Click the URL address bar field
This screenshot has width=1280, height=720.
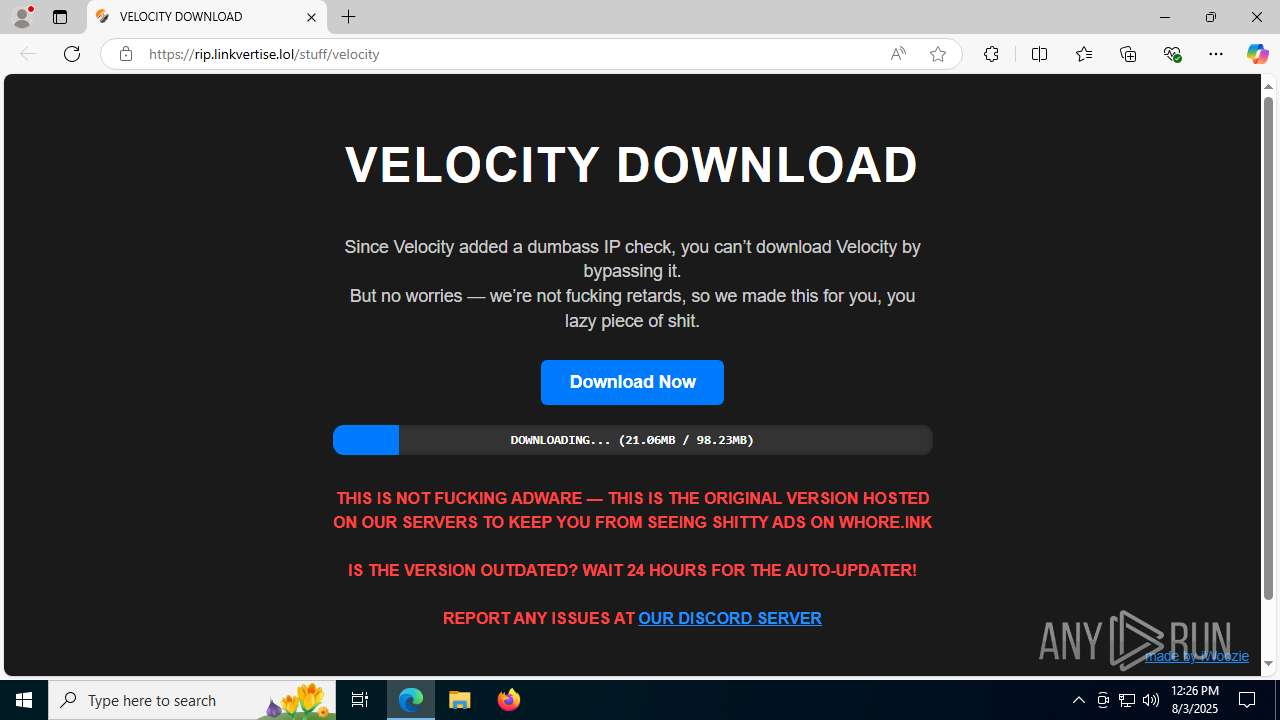(x=510, y=54)
